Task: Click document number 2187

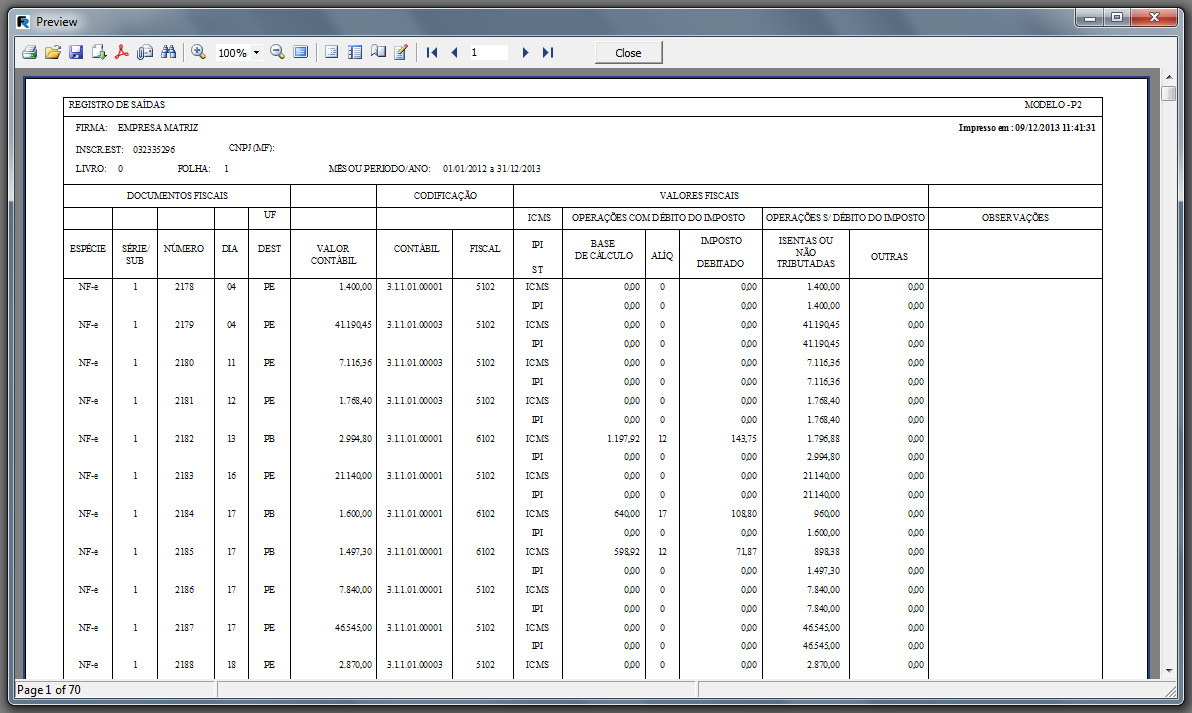Action: click(184, 628)
